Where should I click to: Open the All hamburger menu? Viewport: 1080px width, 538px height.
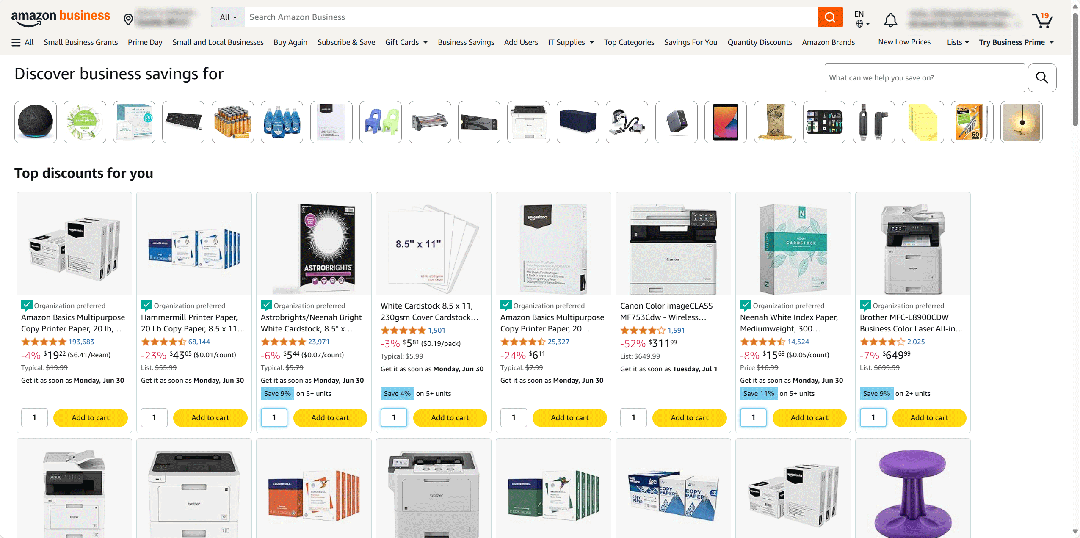22,43
